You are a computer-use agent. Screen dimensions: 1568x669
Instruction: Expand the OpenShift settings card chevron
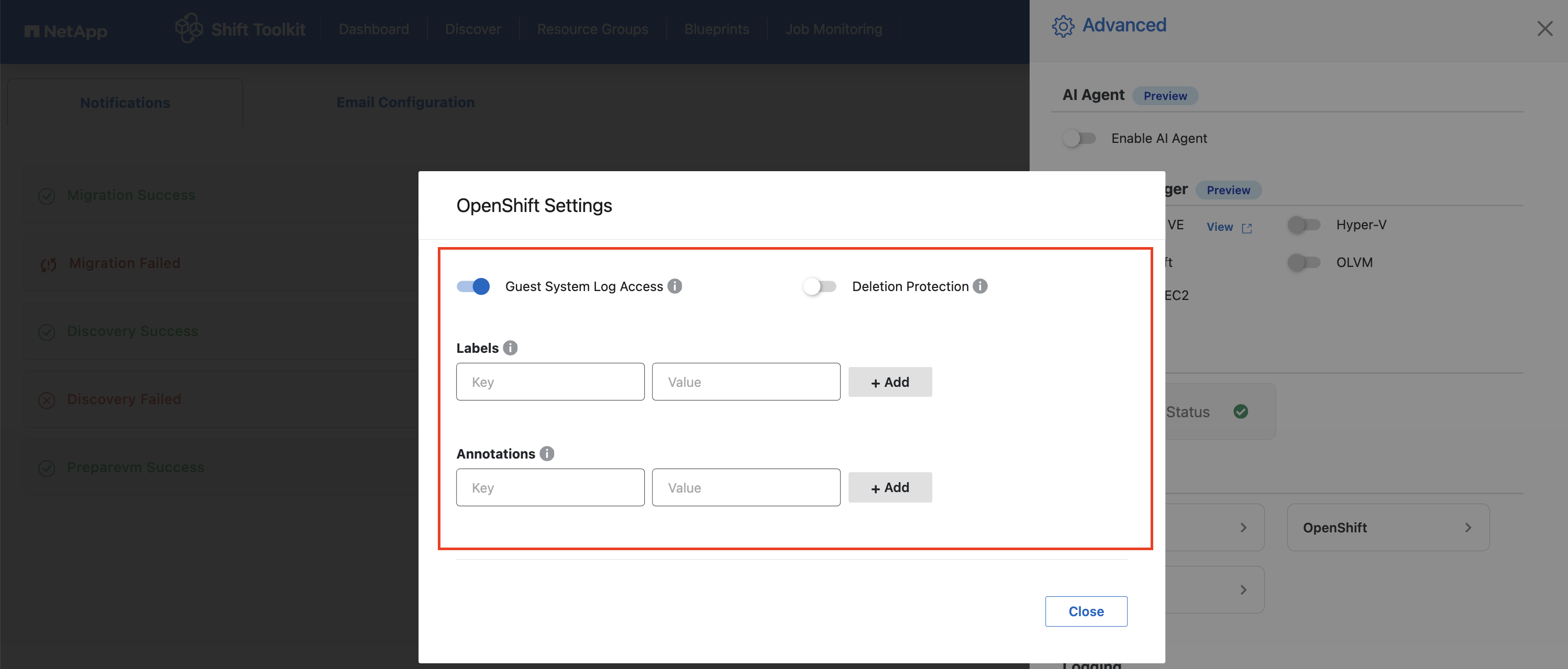click(x=1468, y=527)
